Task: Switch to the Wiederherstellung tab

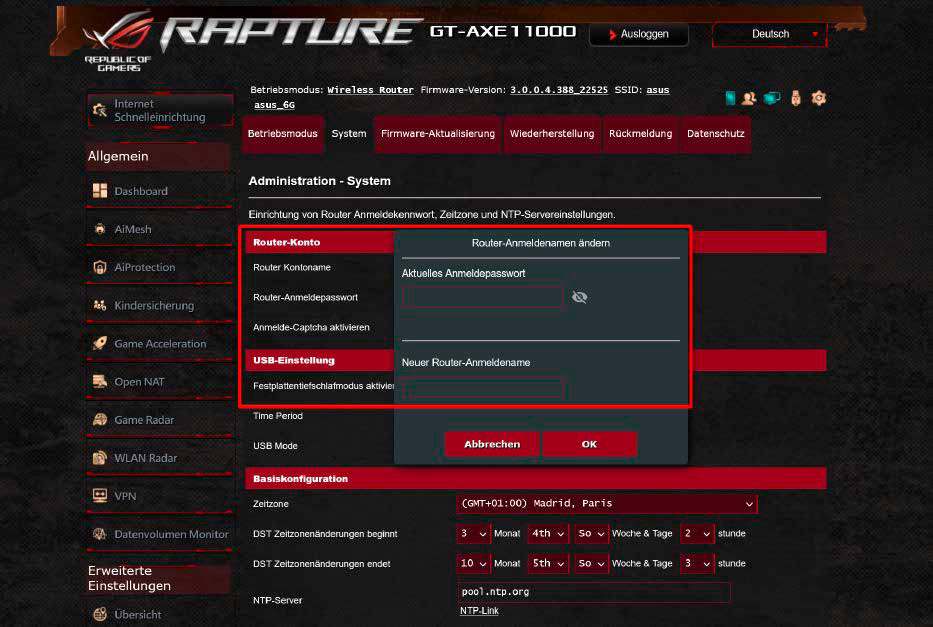Action: pyautogui.click(x=552, y=134)
